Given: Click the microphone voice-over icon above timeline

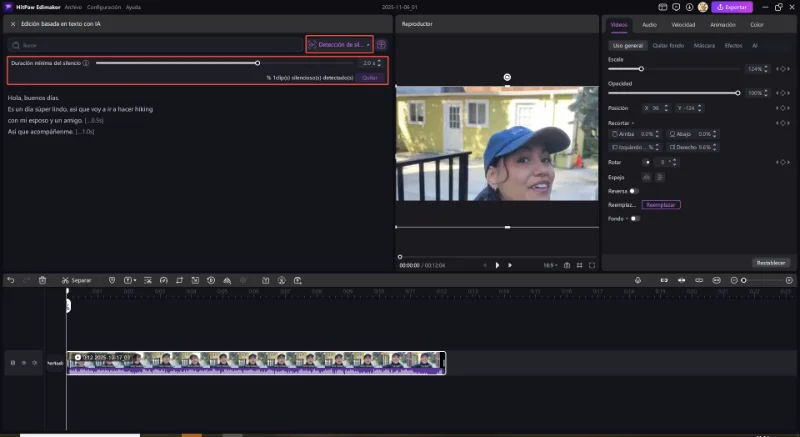Looking at the screenshot, I should (x=638, y=280).
